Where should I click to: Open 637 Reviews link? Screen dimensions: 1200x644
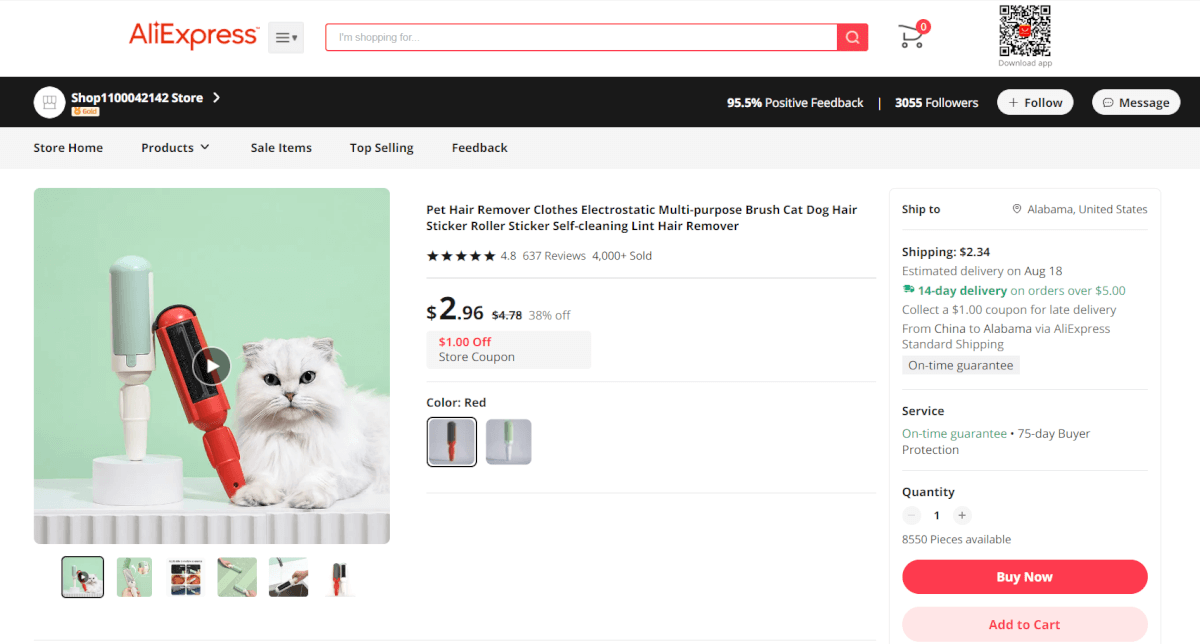(x=554, y=256)
